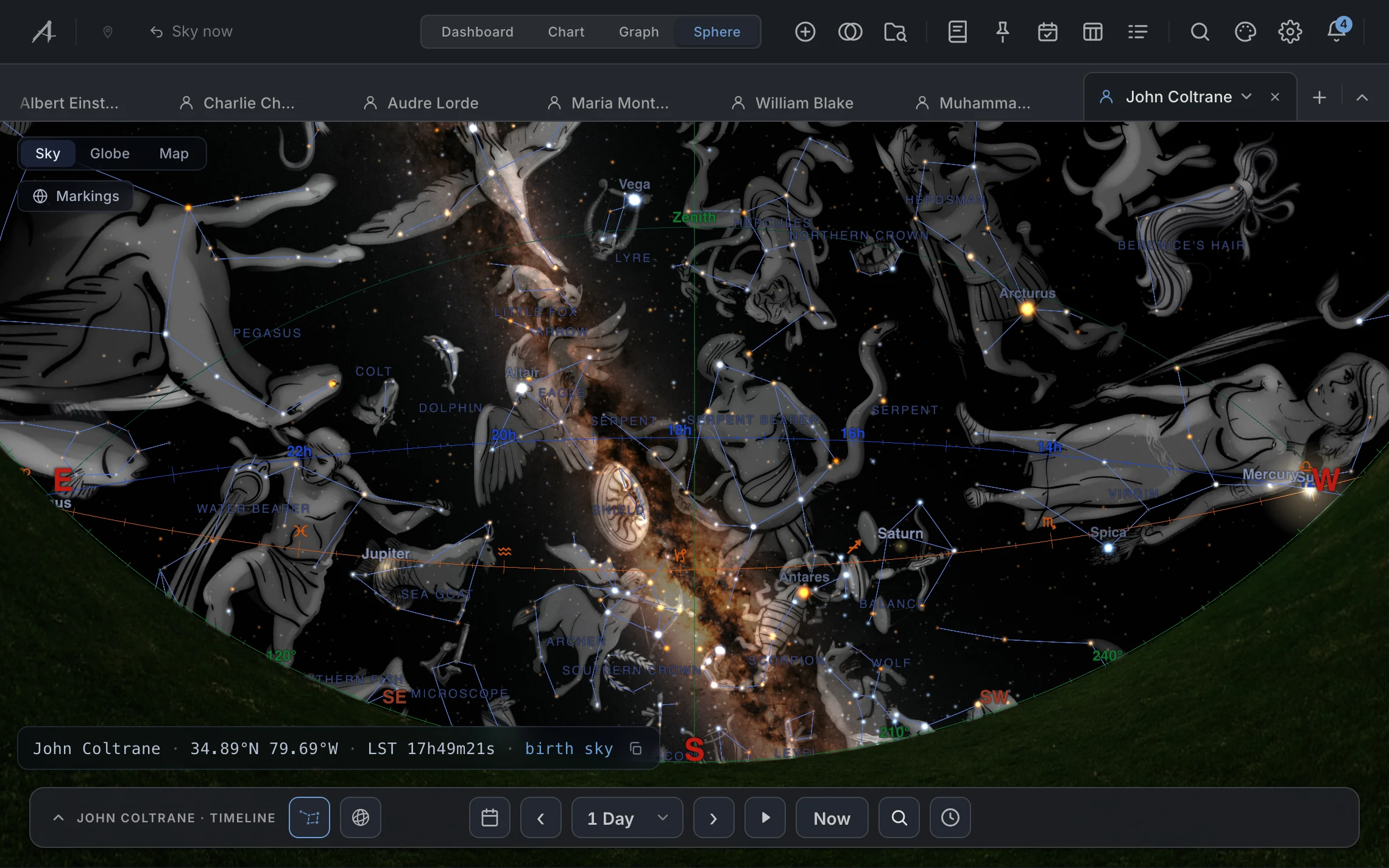Expand the John Coltrane tab chevron menu
This screenshot has width=1389, height=868.
click(x=1246, y=97)
